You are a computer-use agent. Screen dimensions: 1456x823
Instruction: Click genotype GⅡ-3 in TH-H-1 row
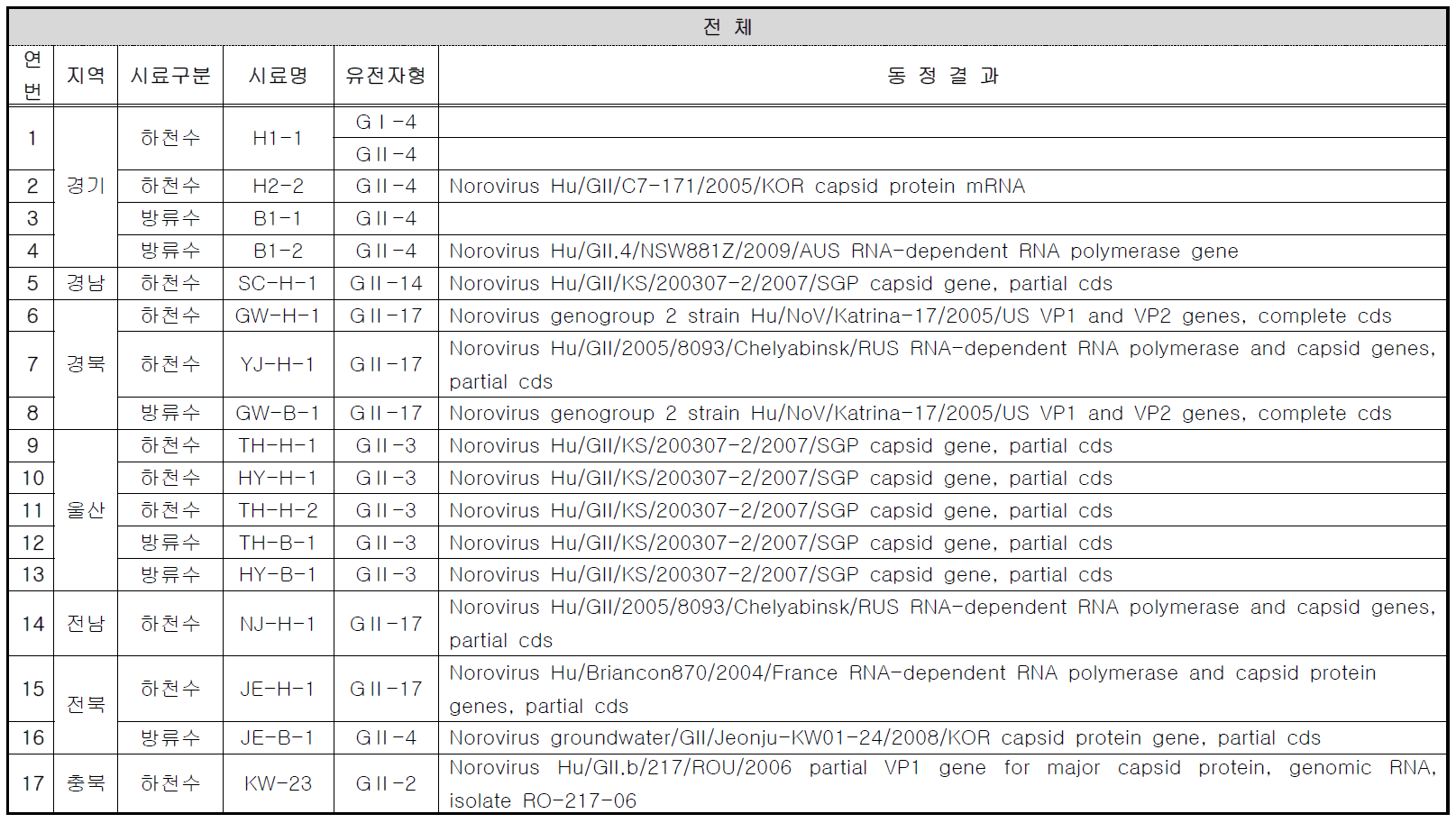click(x=386, y=445)
